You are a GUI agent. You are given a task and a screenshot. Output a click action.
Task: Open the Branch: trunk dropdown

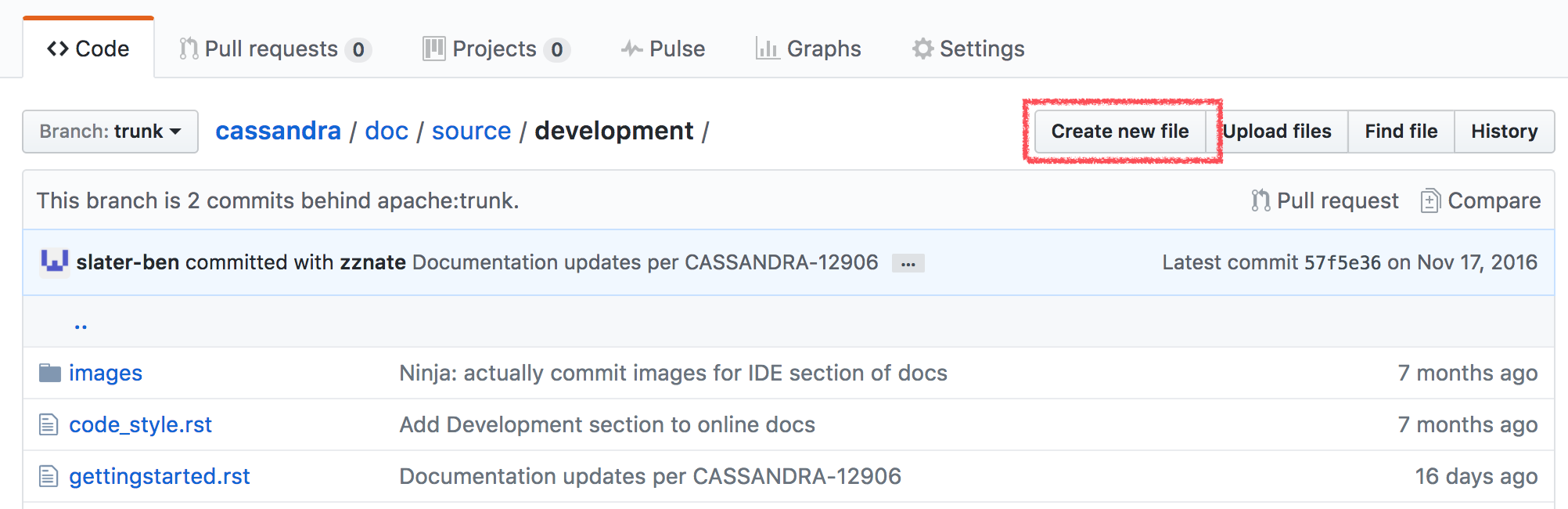110,131
